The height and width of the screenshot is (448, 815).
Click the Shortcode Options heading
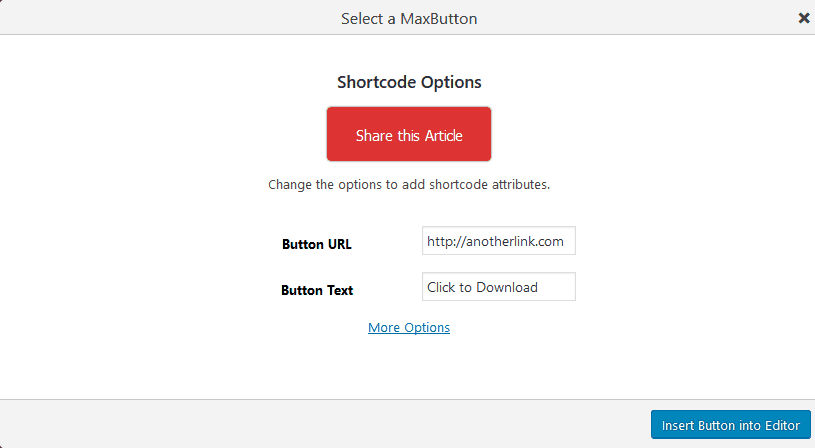(408, 82)
